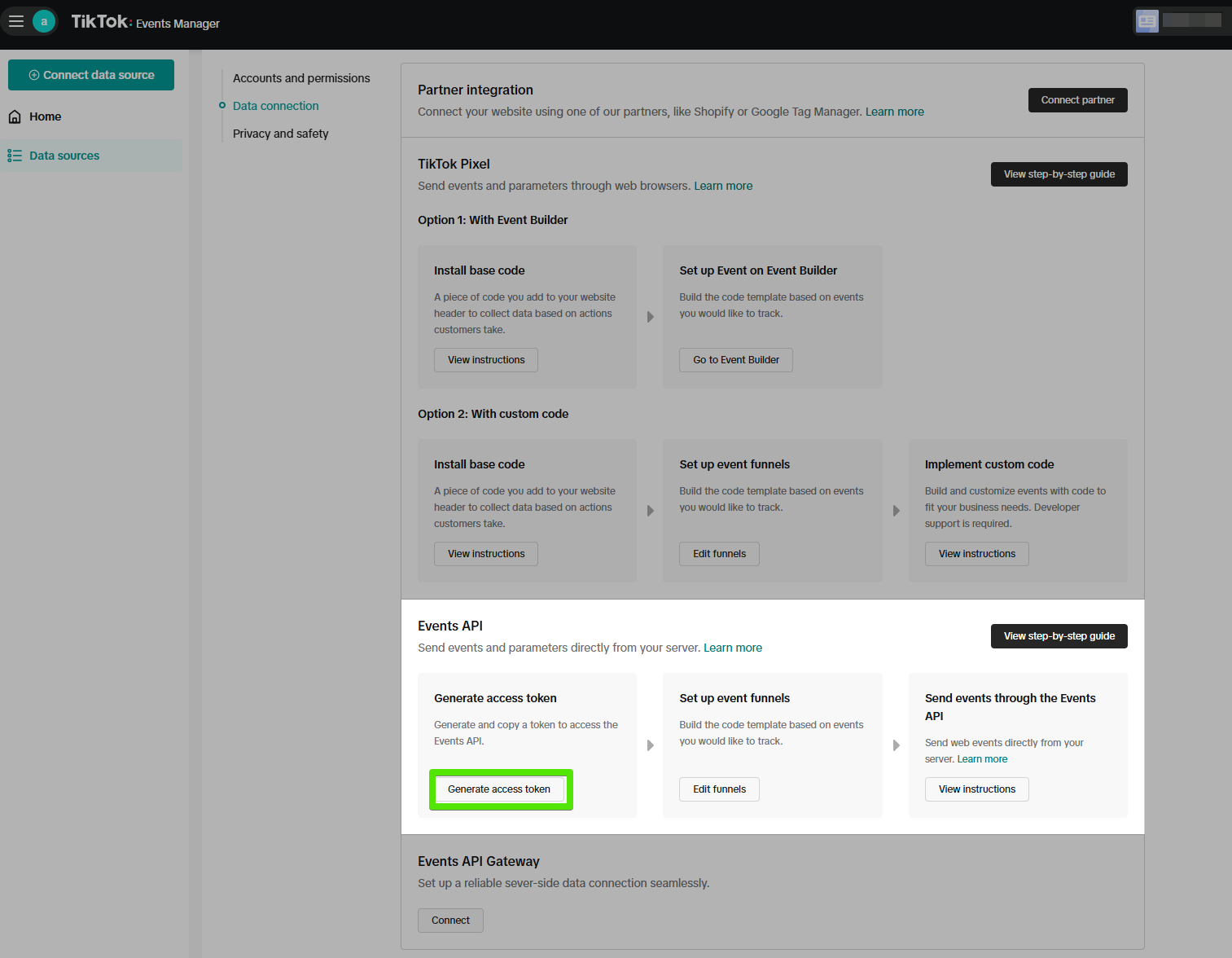Screen dimensions: 1232x958
Task: Click the teal account avatar icon
Action: click(x=44, y=21)
